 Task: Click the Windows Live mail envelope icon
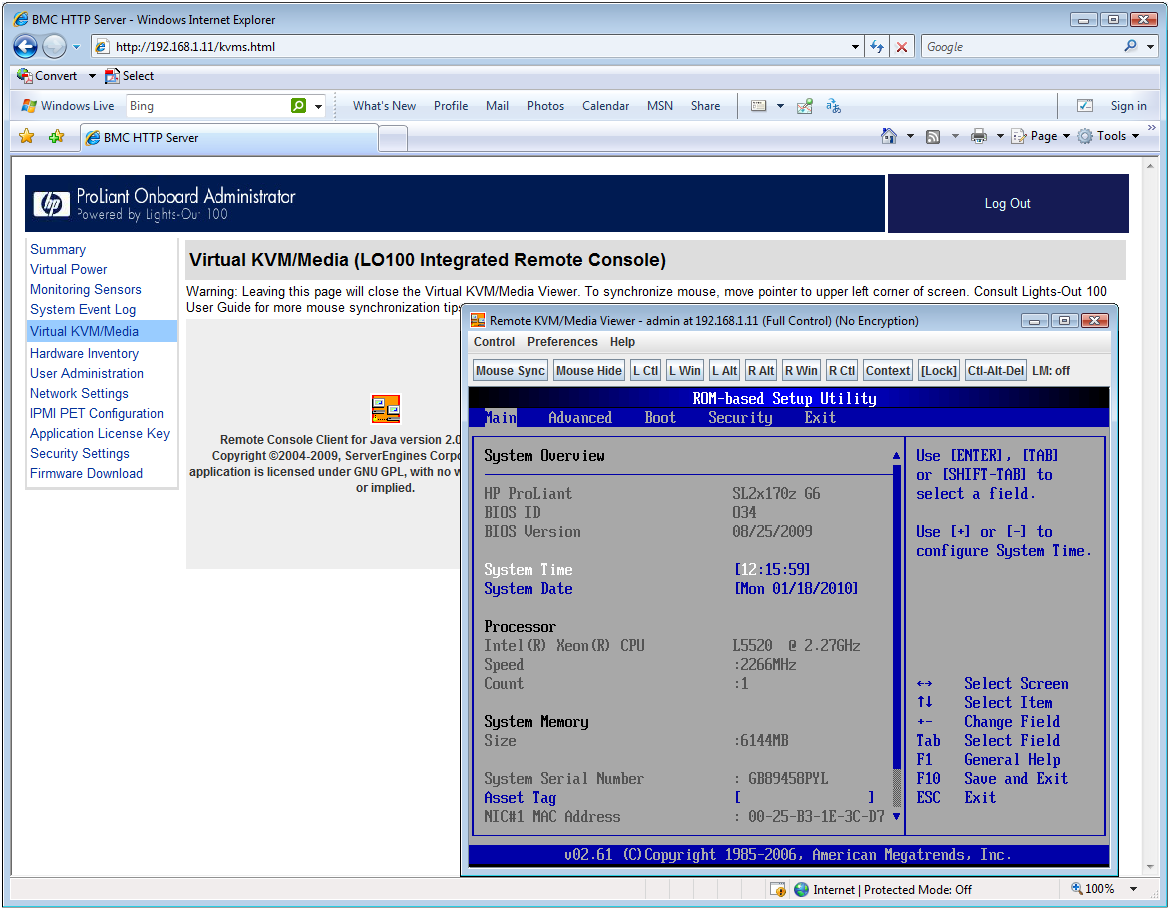pos(758,106)
